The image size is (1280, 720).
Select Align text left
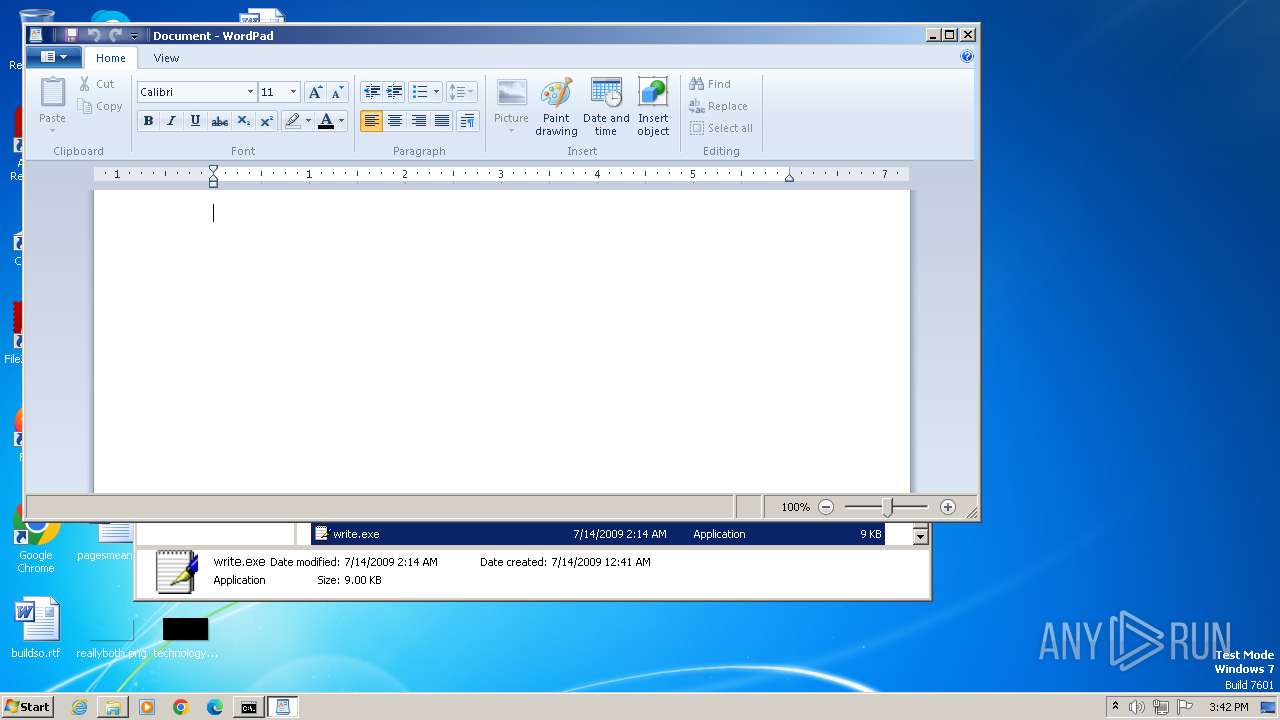click(x=371, y=121)
